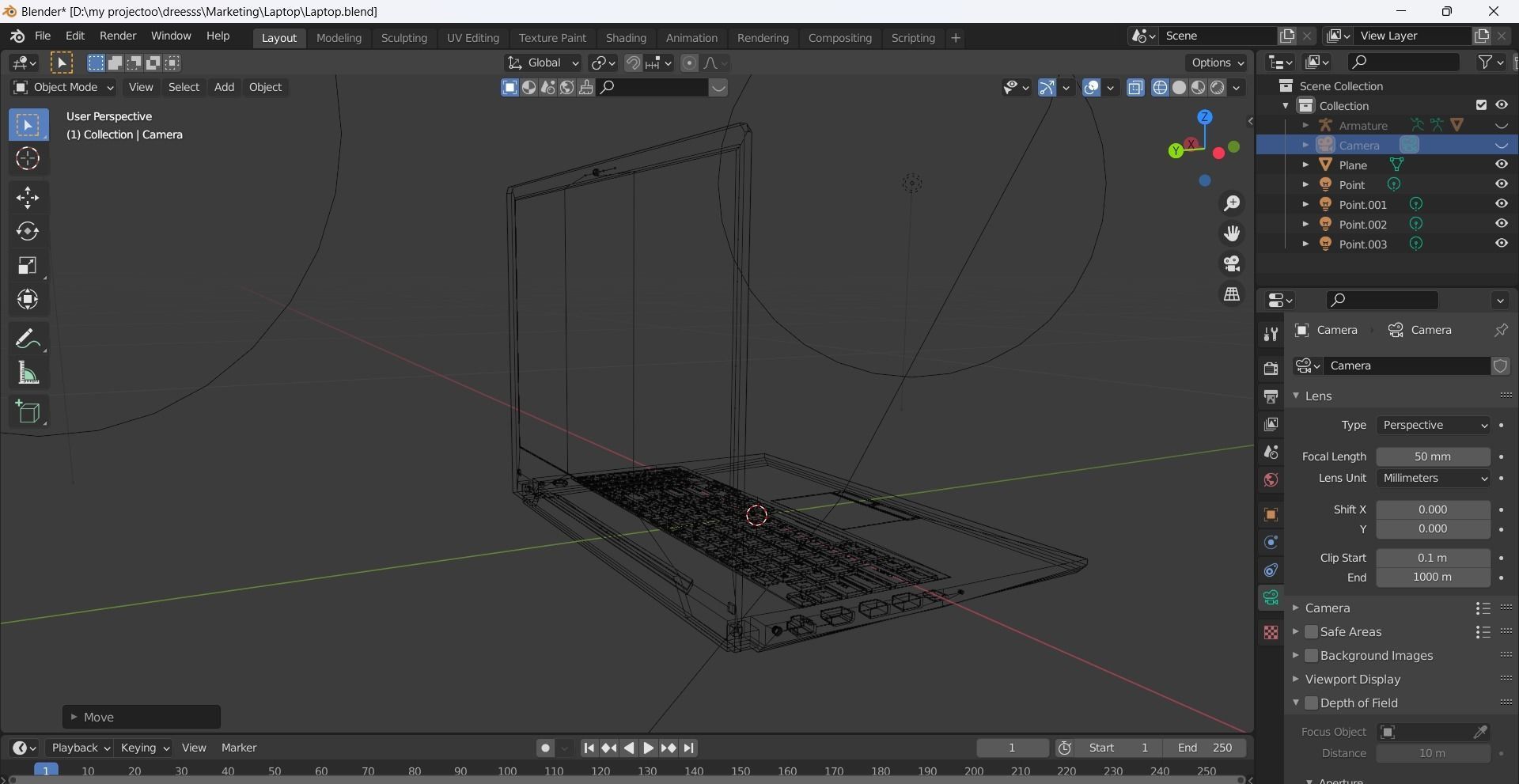
Task: Open the Physics properties tab
Action: (x=1271, y=543)
